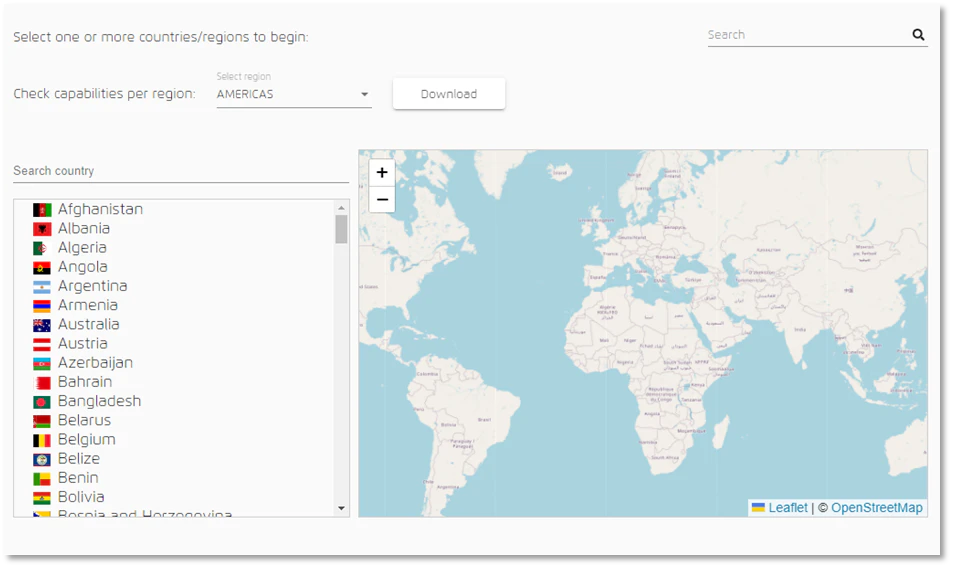Focus the Search country input field
The height and width of the screenshot is (568, 953).
[x=181, y=171]
